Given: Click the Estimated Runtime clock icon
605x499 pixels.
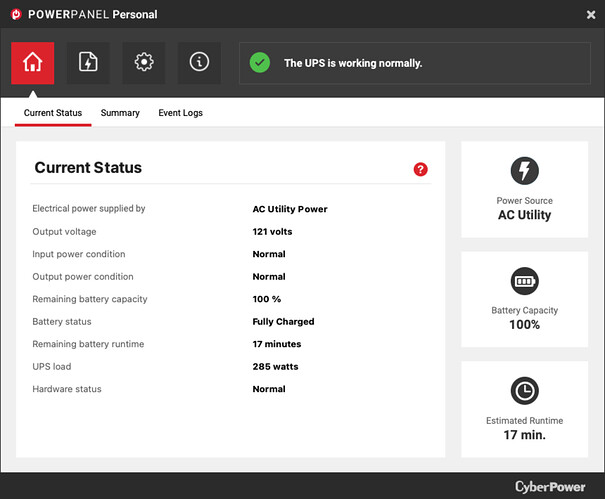Looking at the screenshot, I should coord(524,391).
